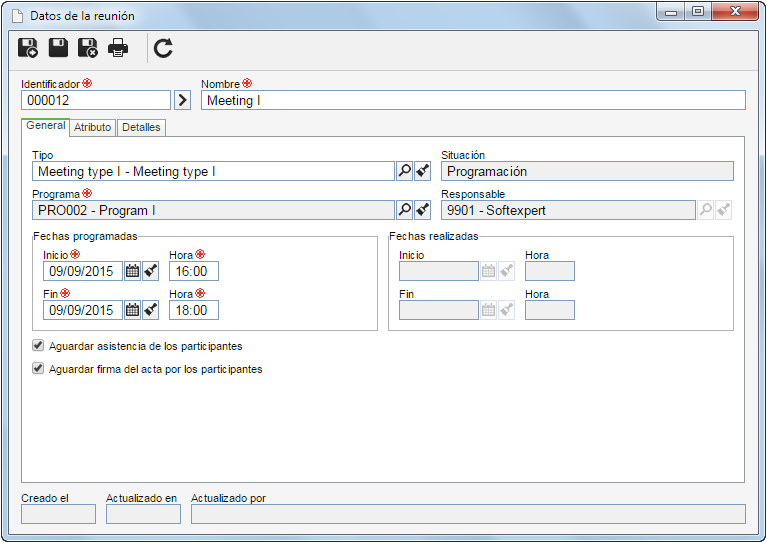
Task: Click the scheduled start Hora field 16:00
Action: [x=194, y=271]
